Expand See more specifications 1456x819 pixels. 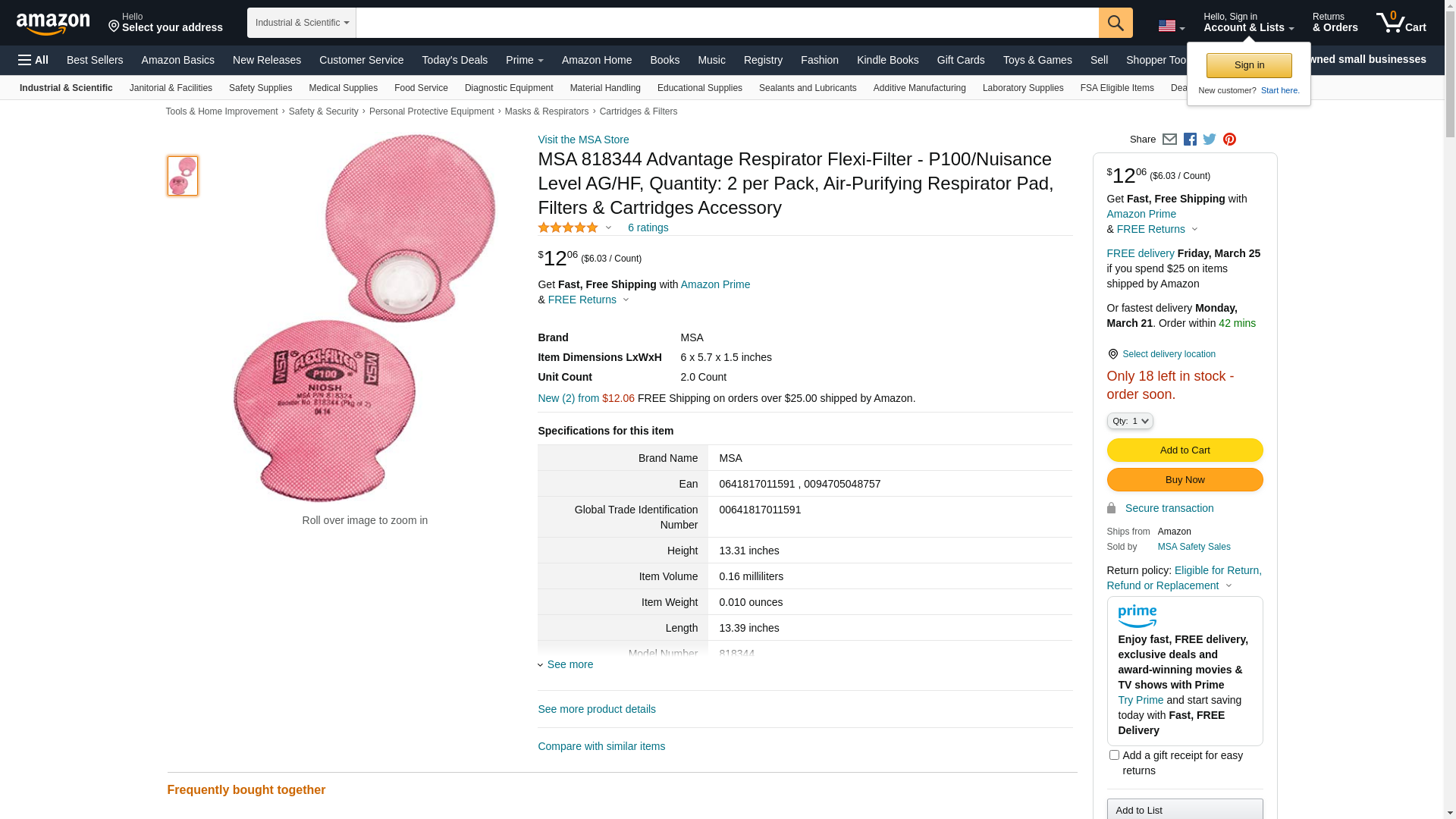coord(570,664)
